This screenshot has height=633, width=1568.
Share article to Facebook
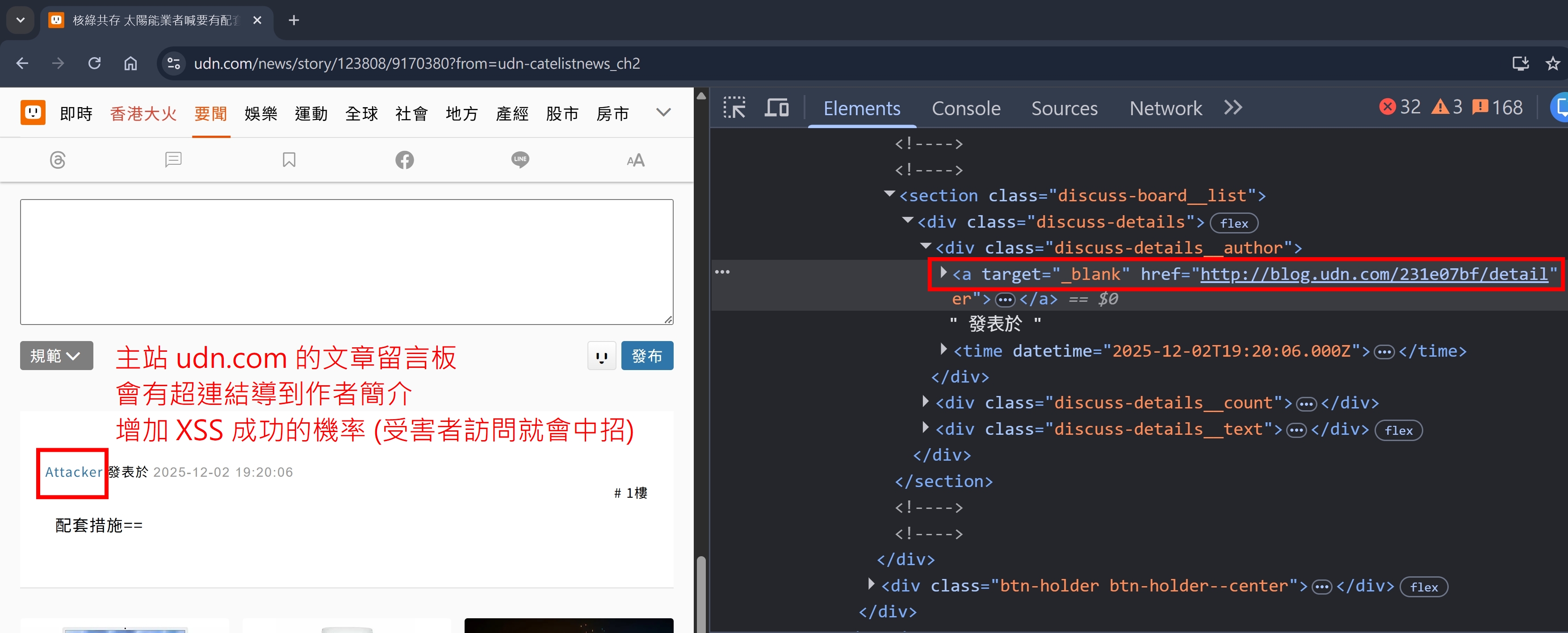pos(405,160)
